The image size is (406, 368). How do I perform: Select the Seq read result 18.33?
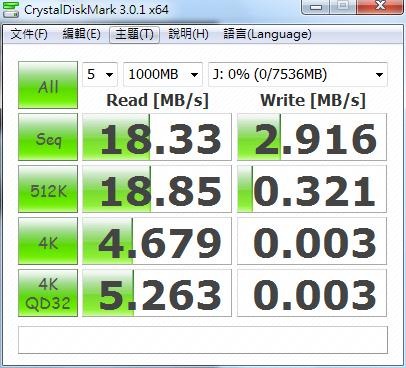coord(157,137)
